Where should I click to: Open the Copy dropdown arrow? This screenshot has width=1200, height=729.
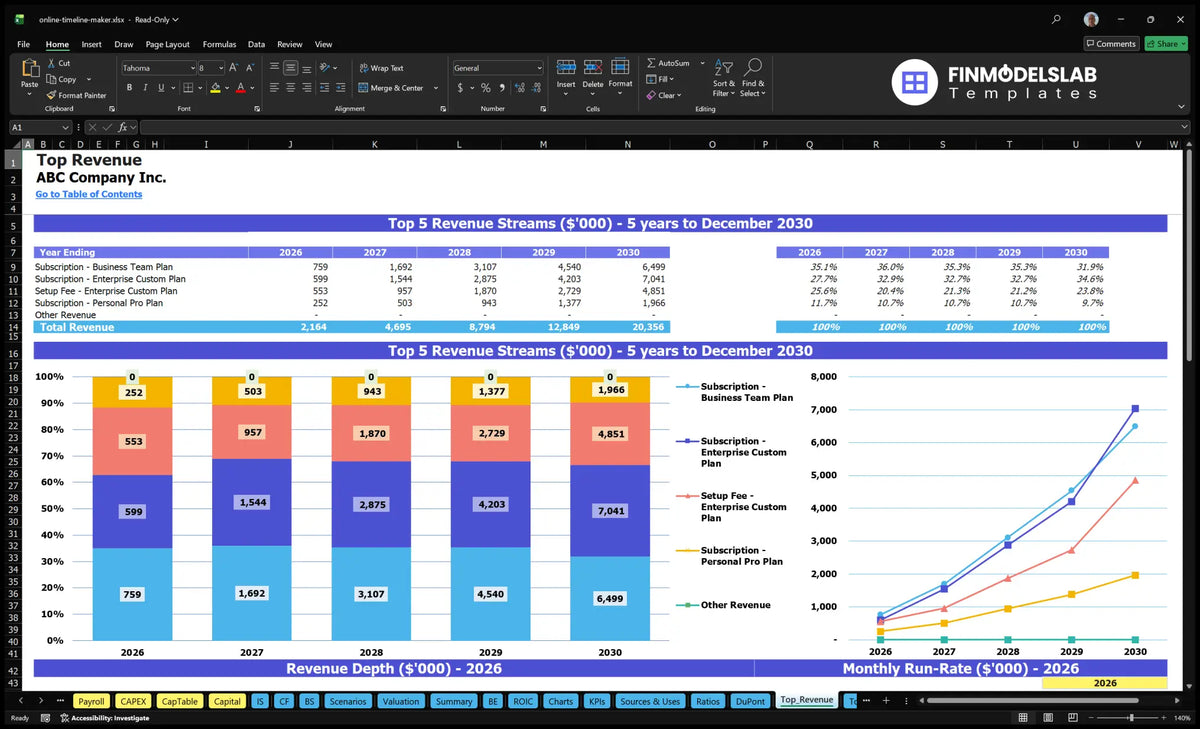coord(88,79)
